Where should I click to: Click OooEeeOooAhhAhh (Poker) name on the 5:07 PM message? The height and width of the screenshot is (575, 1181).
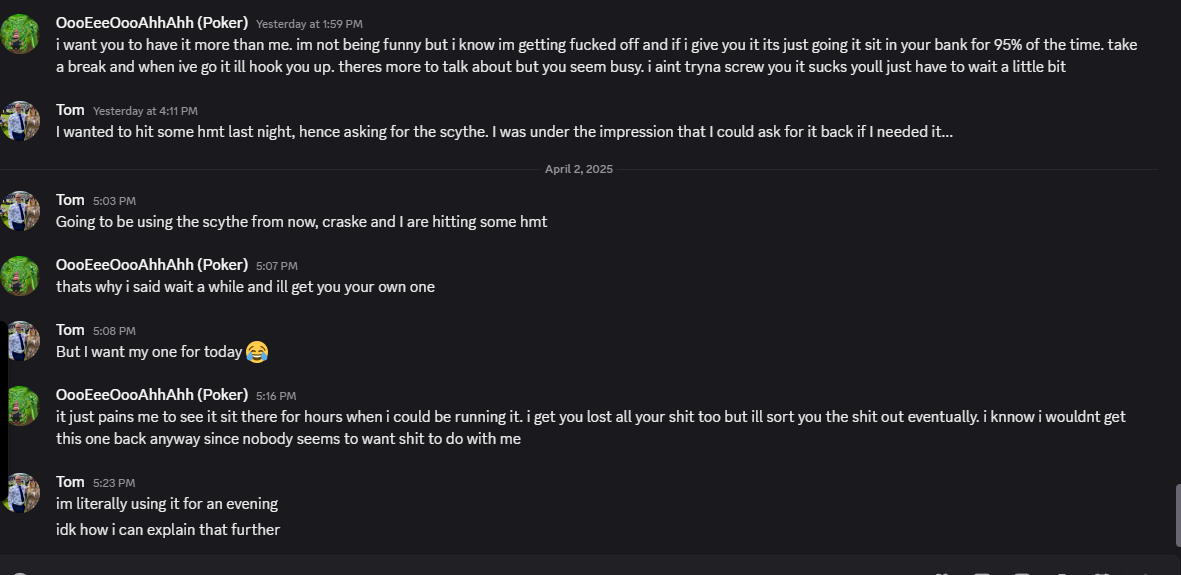(152, 264)
